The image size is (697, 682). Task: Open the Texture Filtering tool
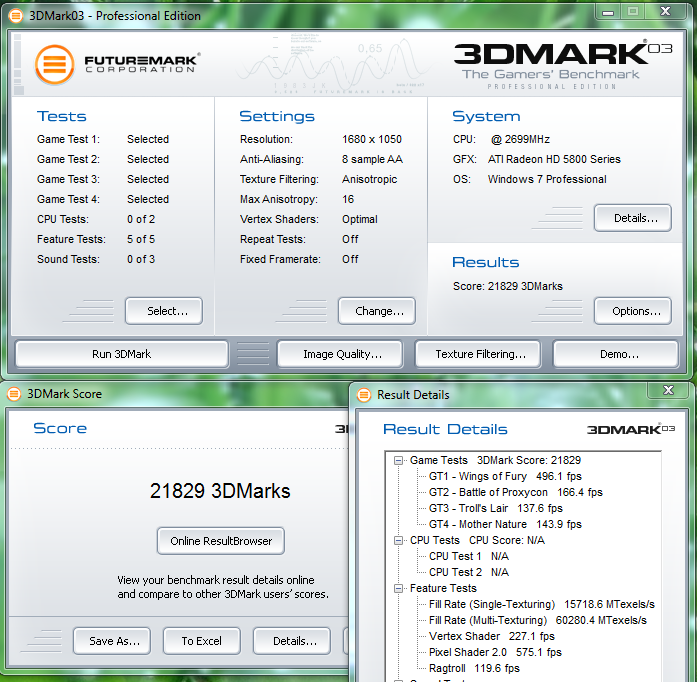(478, 354)
